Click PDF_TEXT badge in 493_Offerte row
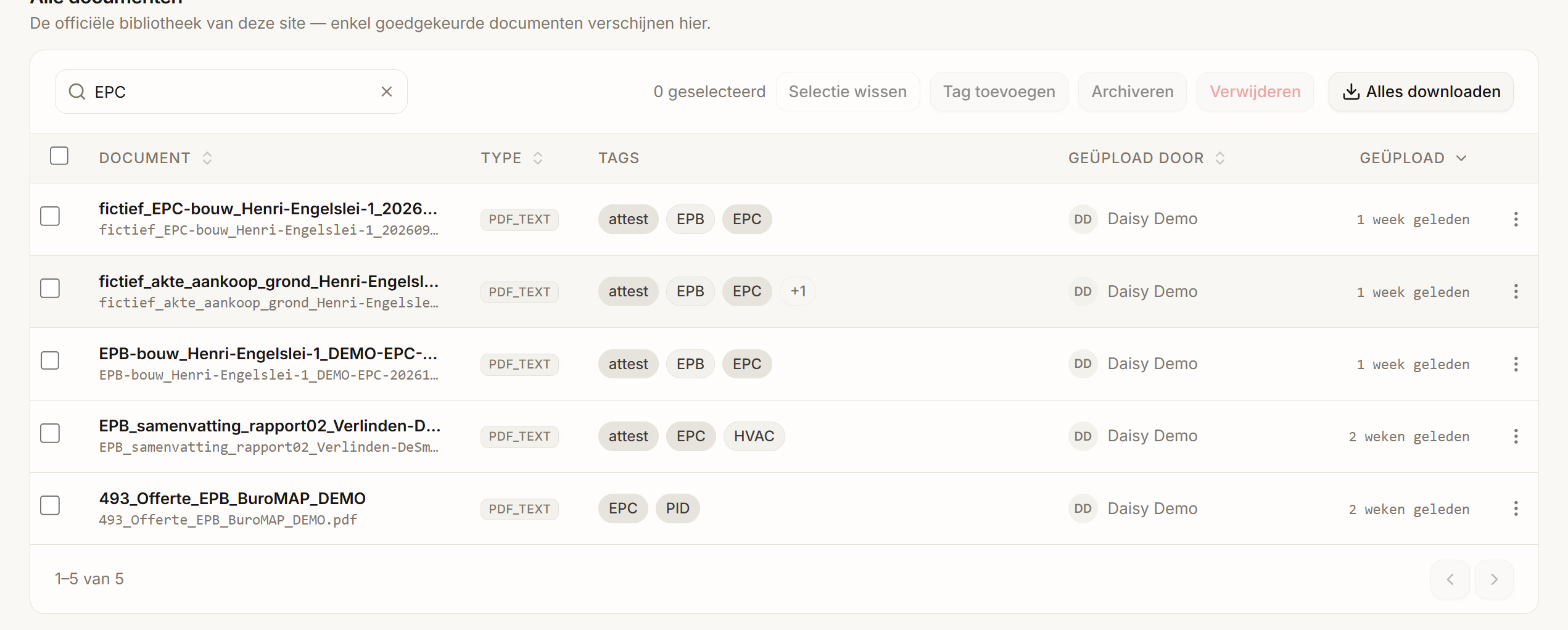The height and width of the screenshot is (630, 1568). (x=520, y=509)
